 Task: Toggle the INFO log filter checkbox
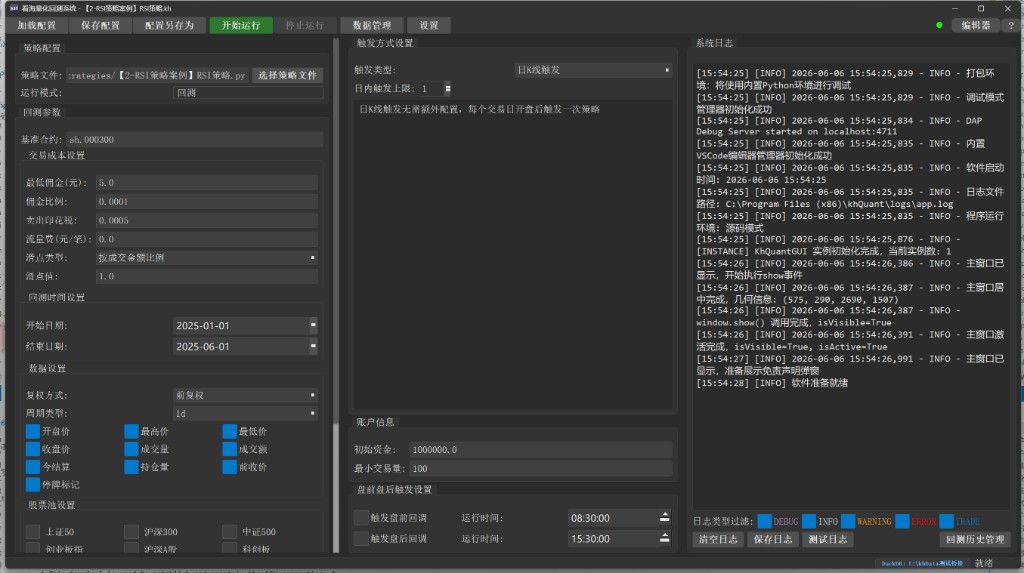808,521
